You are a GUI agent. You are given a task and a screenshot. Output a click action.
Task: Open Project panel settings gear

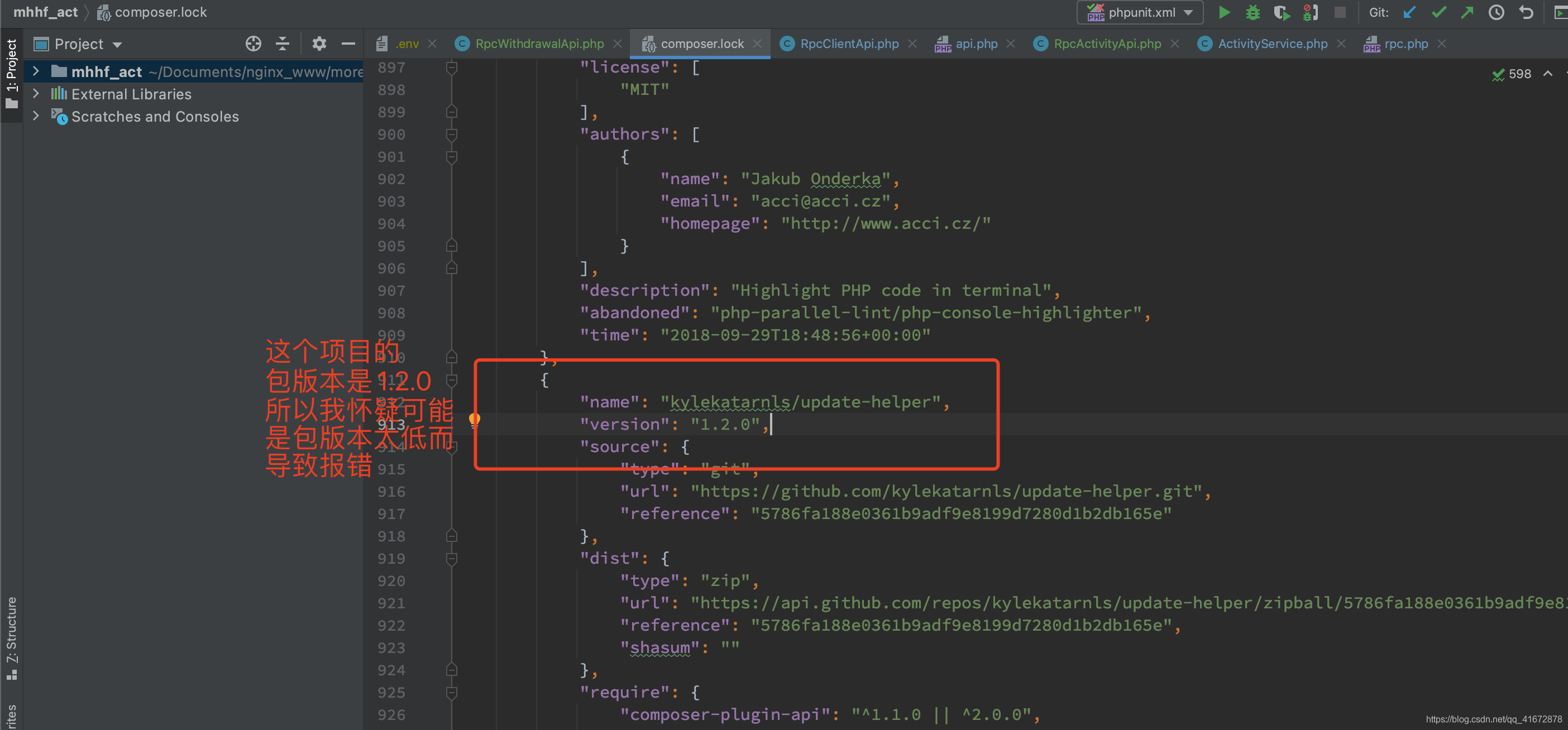click(x=319, y=43)
